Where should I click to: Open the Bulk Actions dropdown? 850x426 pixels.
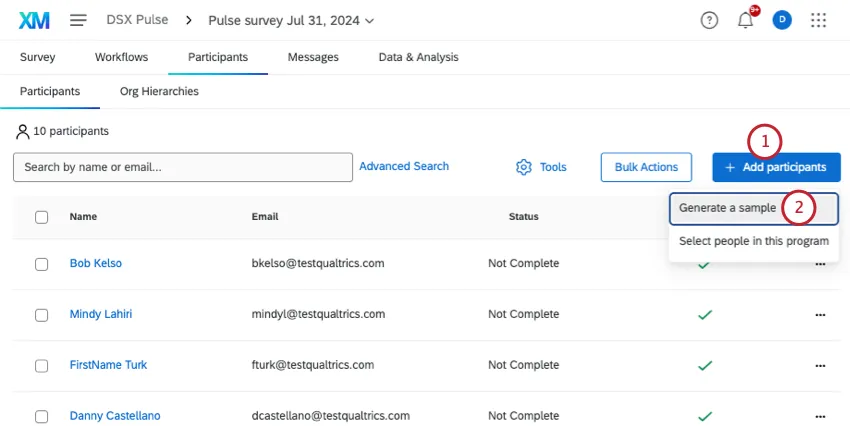(x=646, y=167)
